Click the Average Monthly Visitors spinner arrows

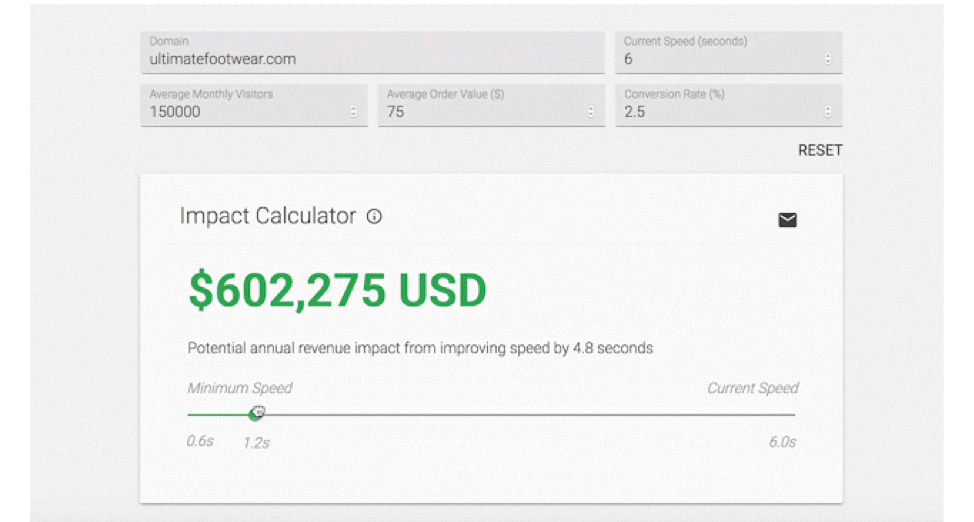[x=353, y=112]
